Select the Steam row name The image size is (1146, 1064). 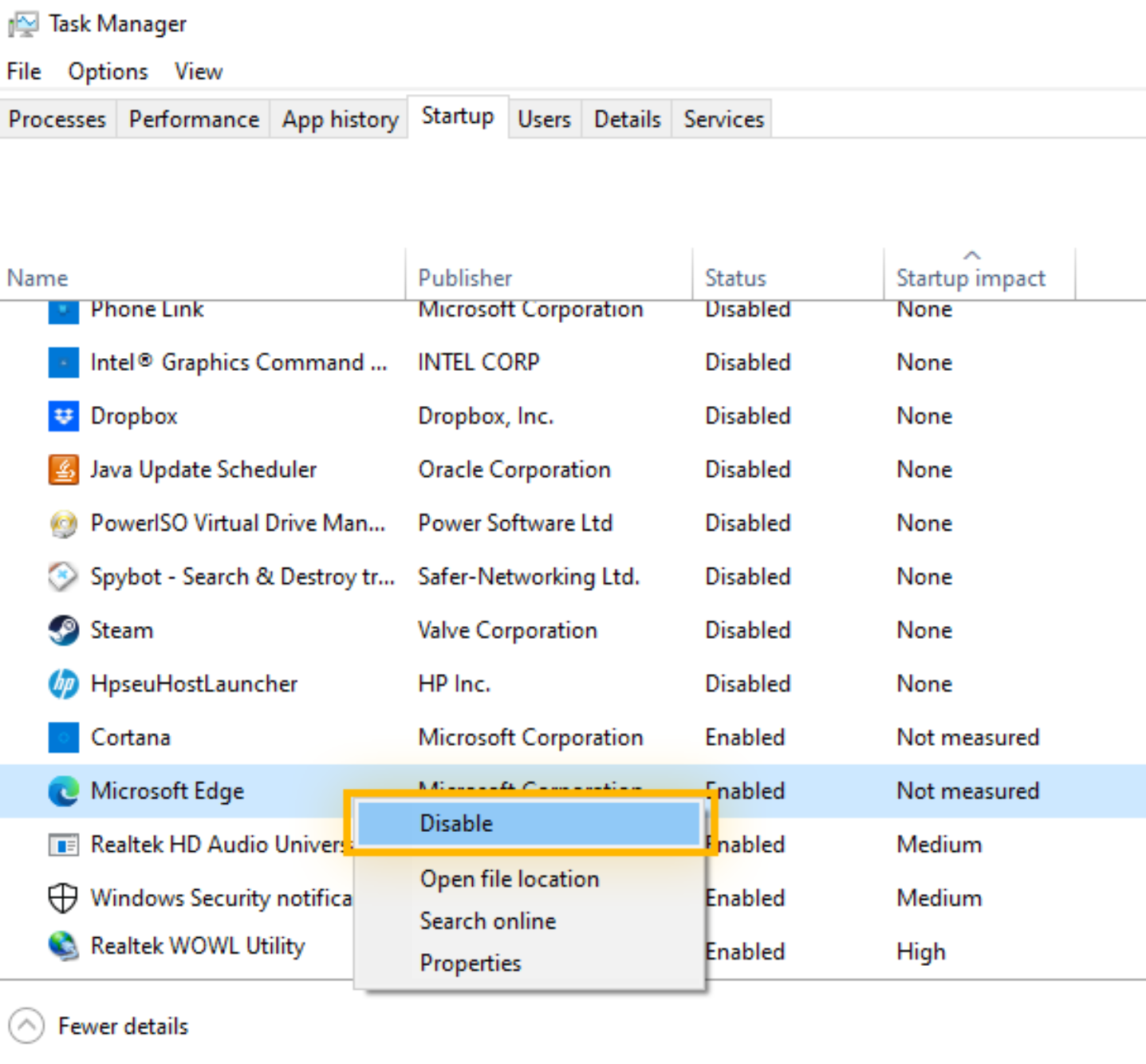[121, 631]
